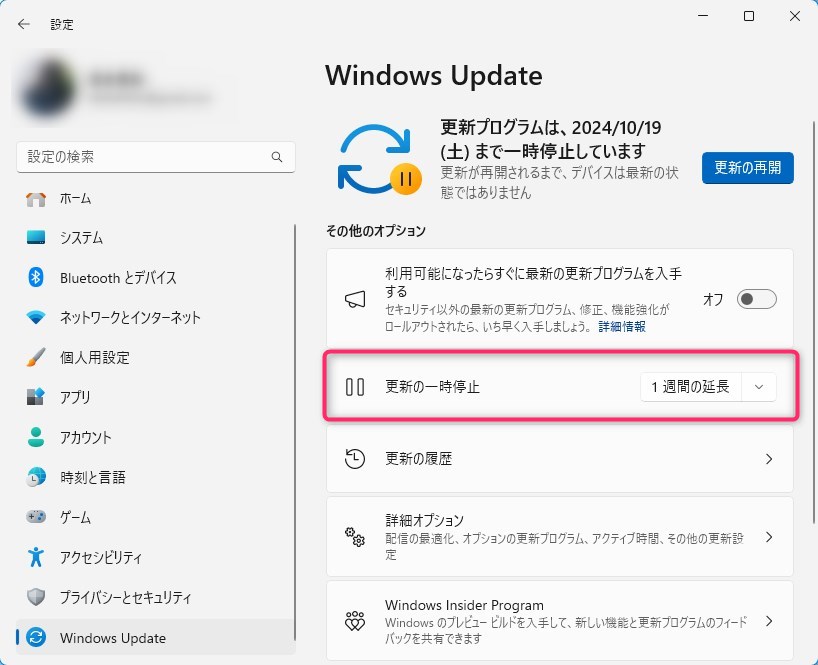The image size is (818, 665).
Task: Toggle get latest updates switch on
Action: pyautogui.click(x=756, y=299)
